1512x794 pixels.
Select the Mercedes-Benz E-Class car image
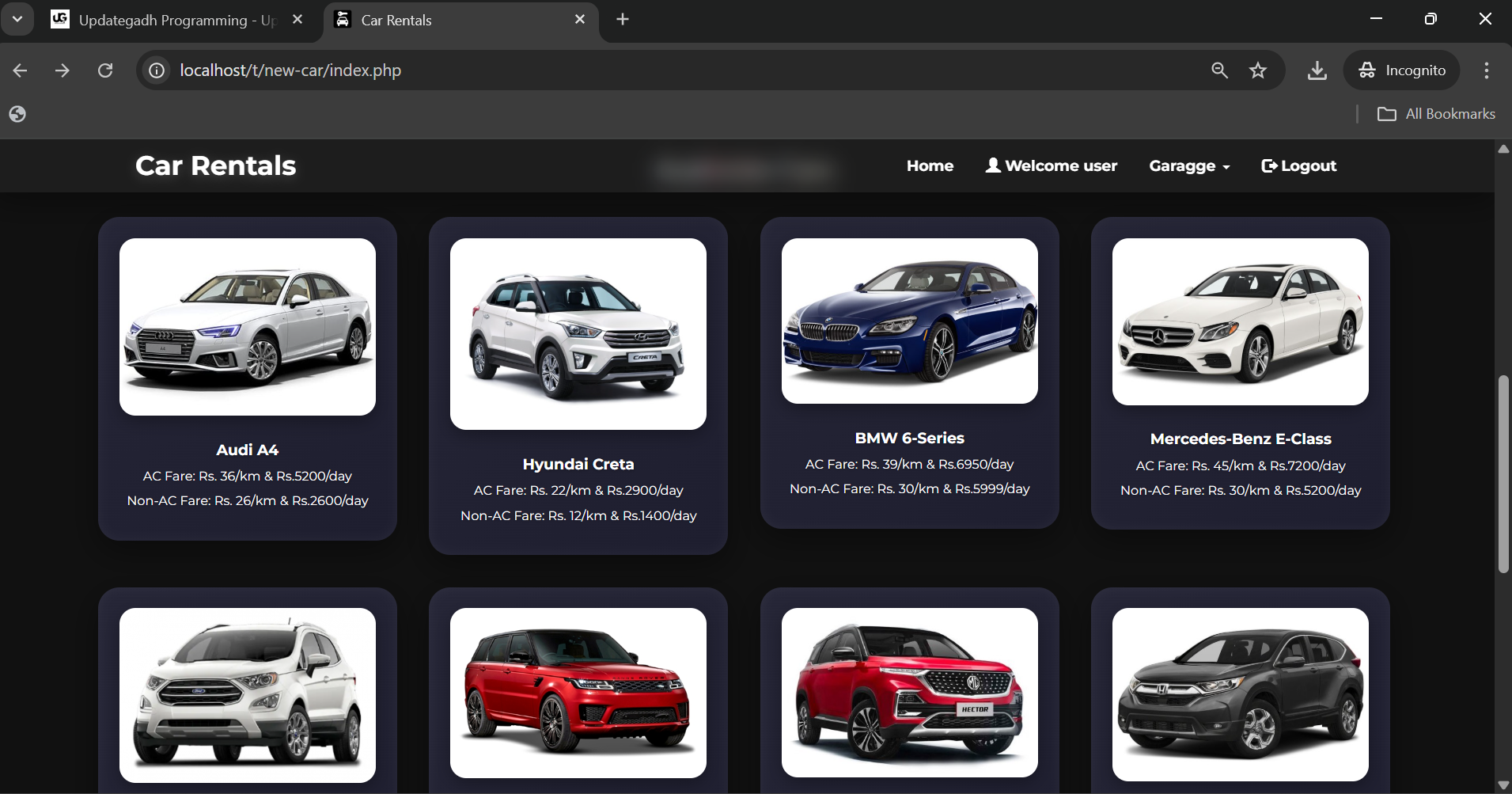click(1241, 321)
